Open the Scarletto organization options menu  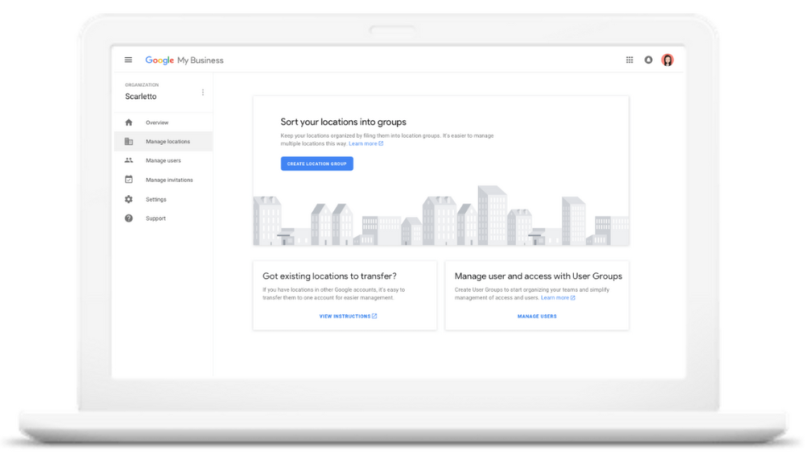(x=203, y=92)
